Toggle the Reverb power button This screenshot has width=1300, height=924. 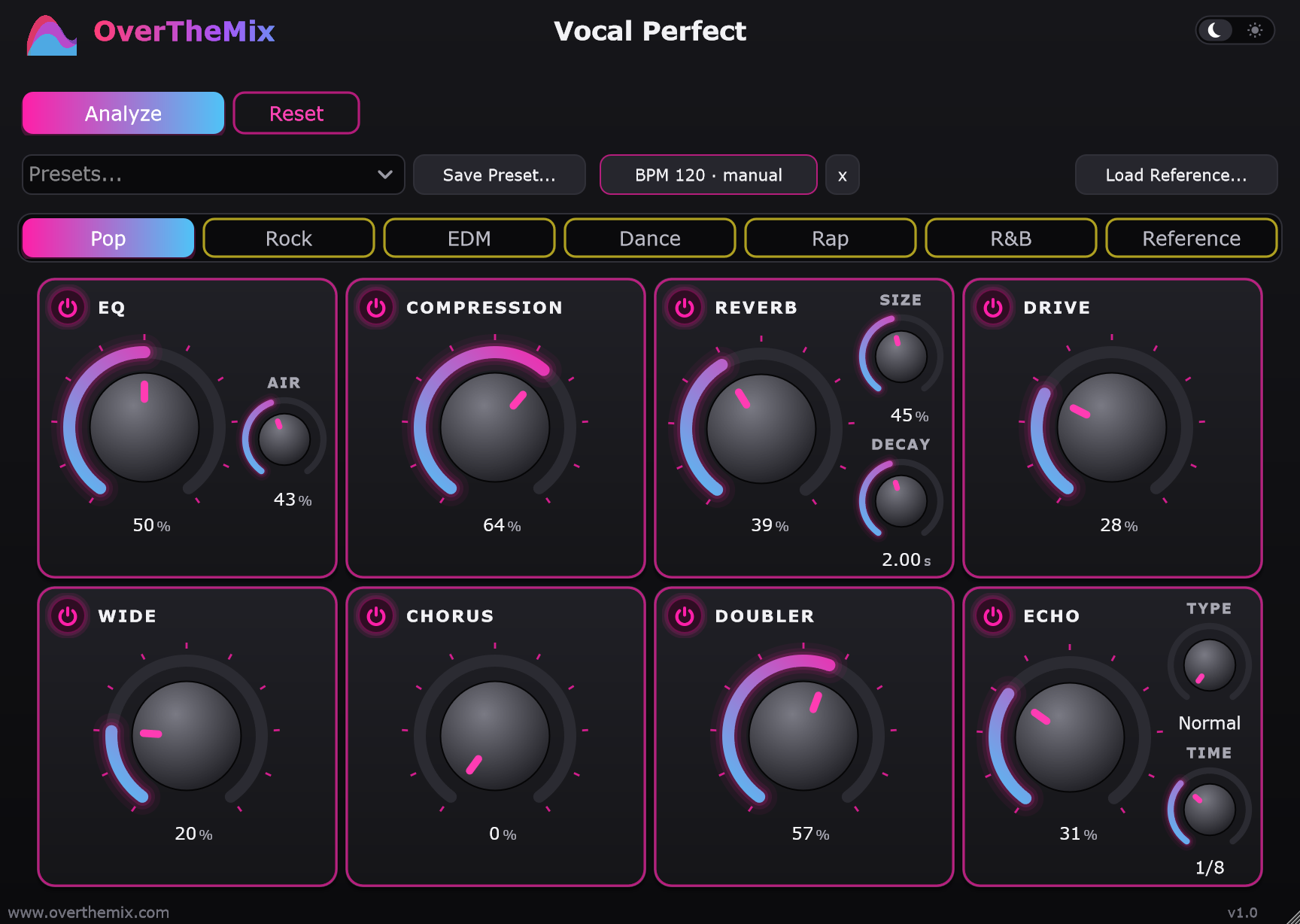click(685, 308)
